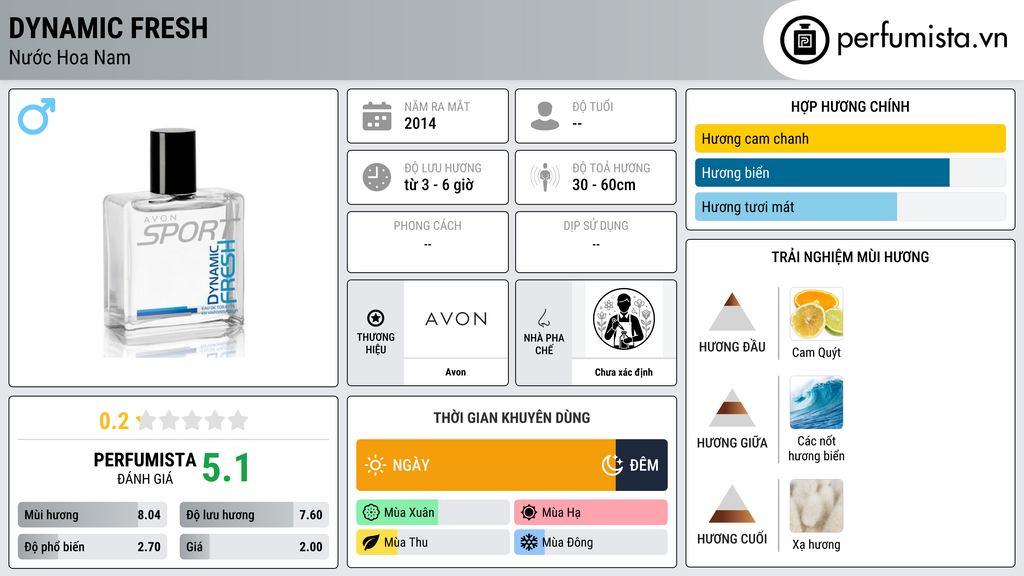Click the Mùa Hạ season bar

[591, 513]
